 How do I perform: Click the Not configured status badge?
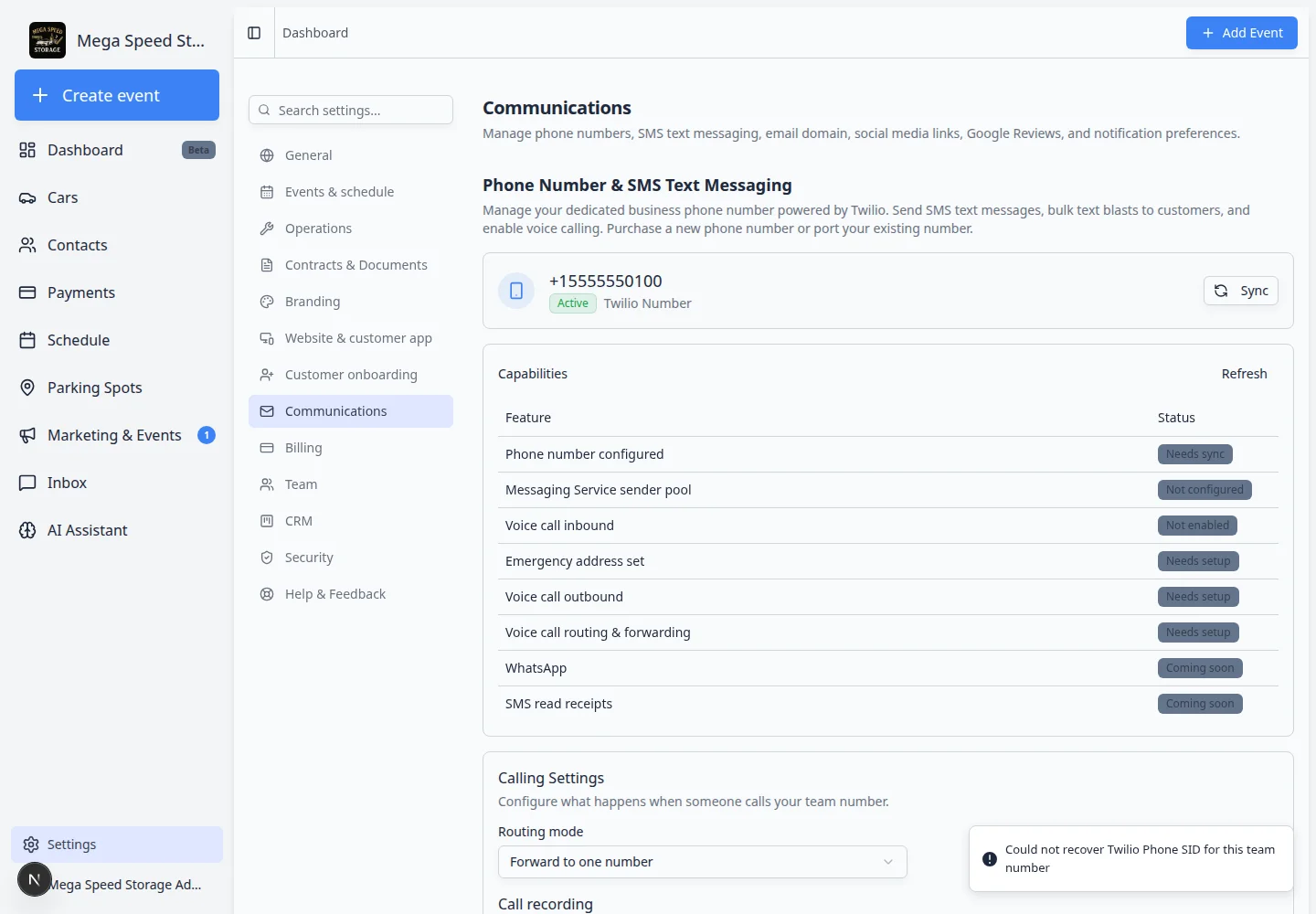(1205, 490)
